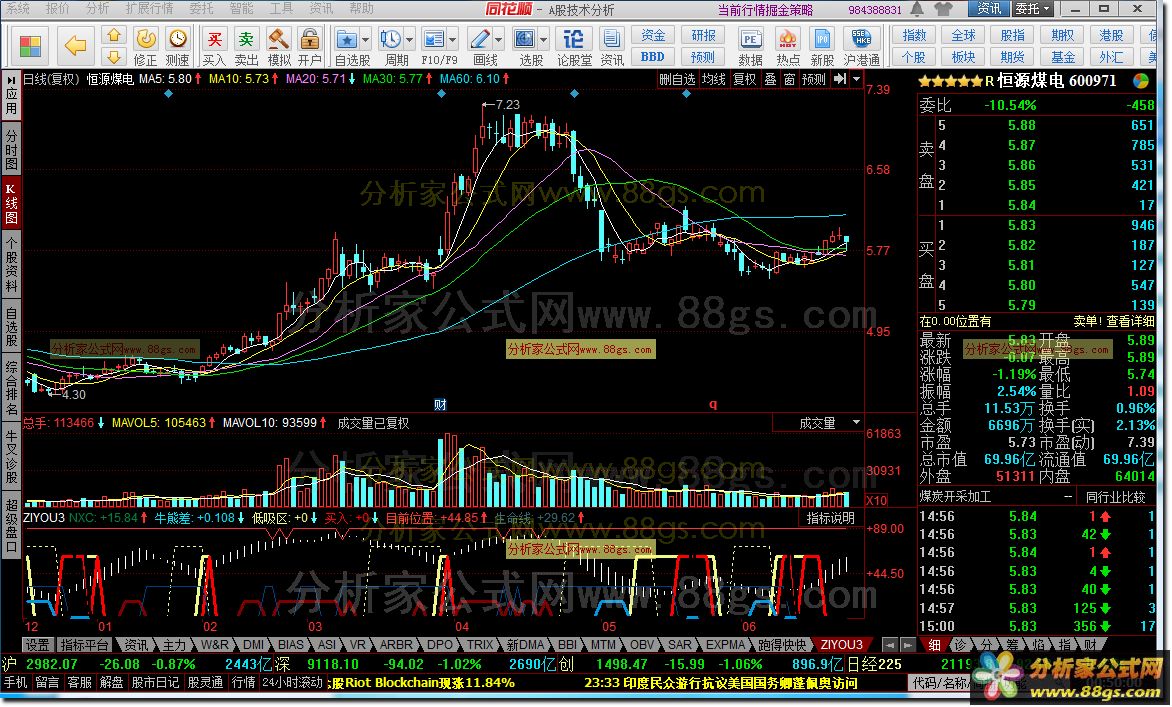Click the 资金 funds button

653,35
